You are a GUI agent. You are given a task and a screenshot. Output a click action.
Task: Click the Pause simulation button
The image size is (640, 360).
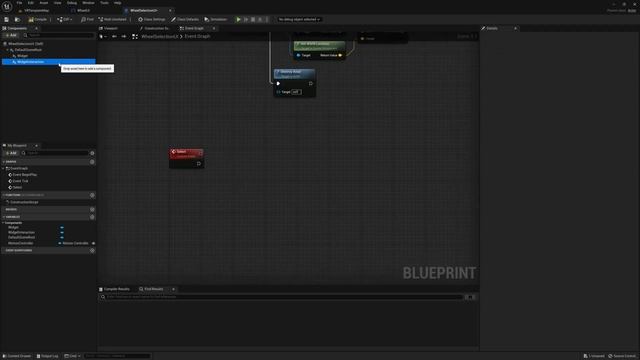246,19
